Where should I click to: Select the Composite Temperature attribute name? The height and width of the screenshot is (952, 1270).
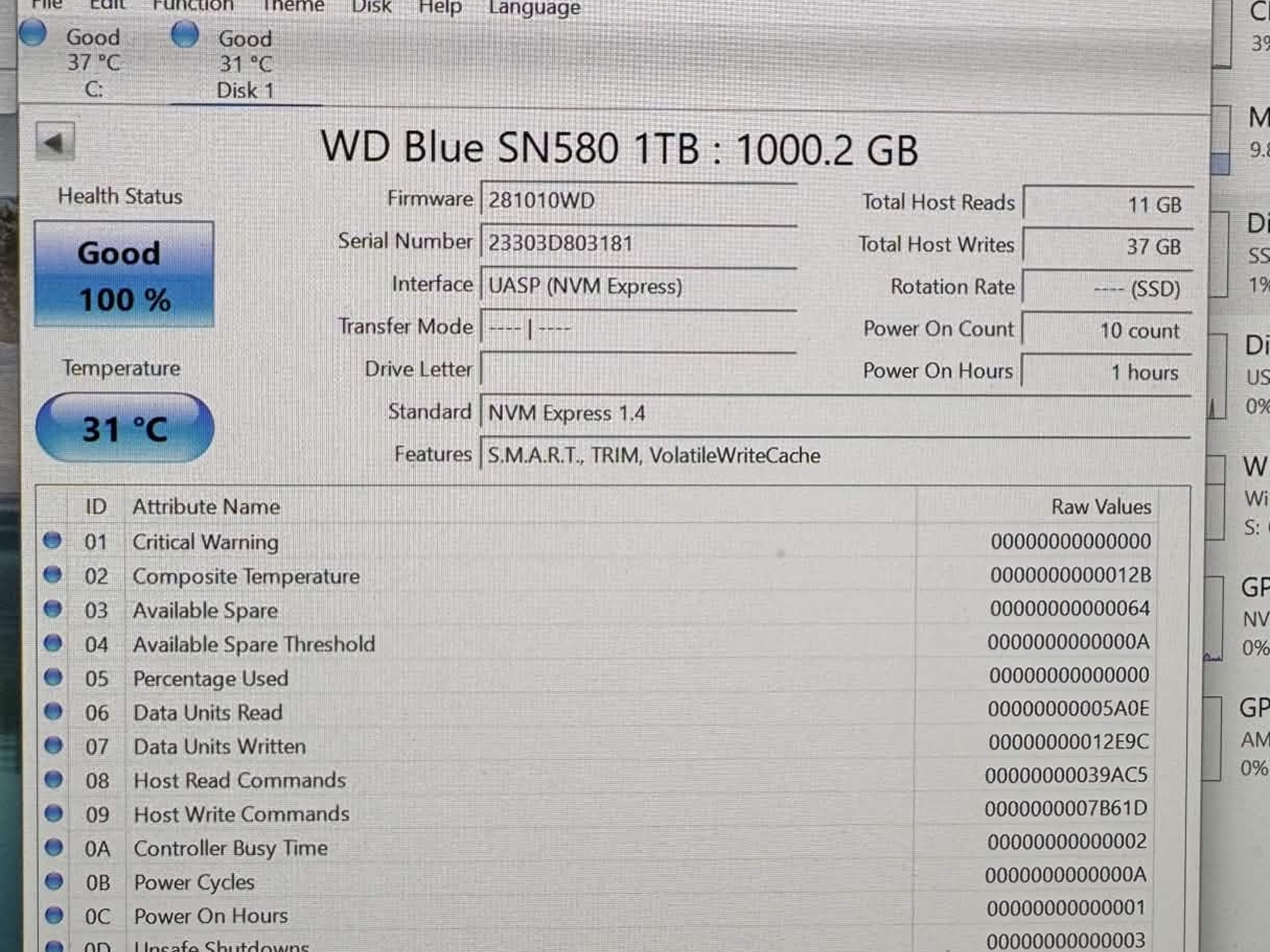tap(246, 576)
